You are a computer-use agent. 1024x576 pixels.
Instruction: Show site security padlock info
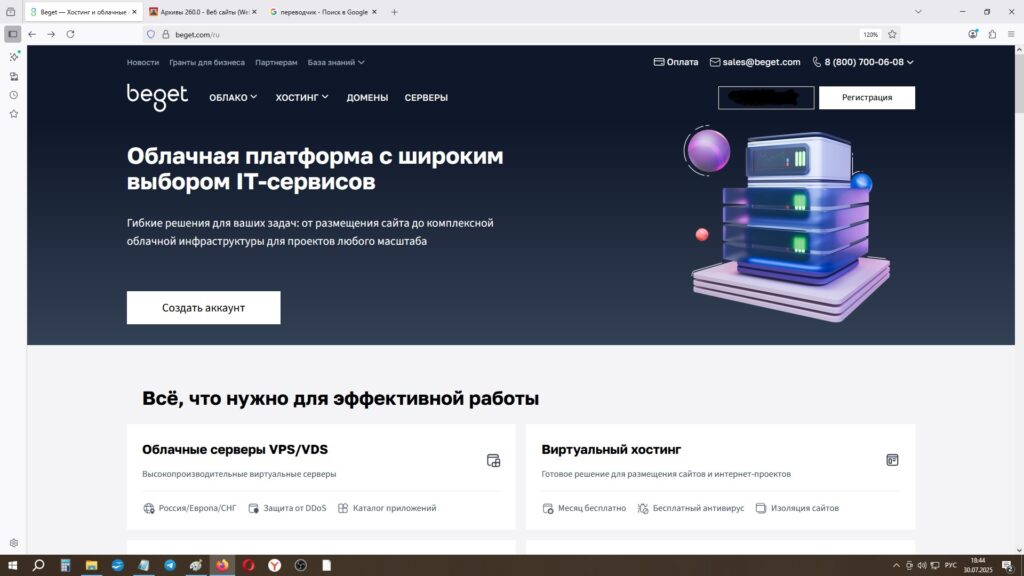[x=165, y=34]
